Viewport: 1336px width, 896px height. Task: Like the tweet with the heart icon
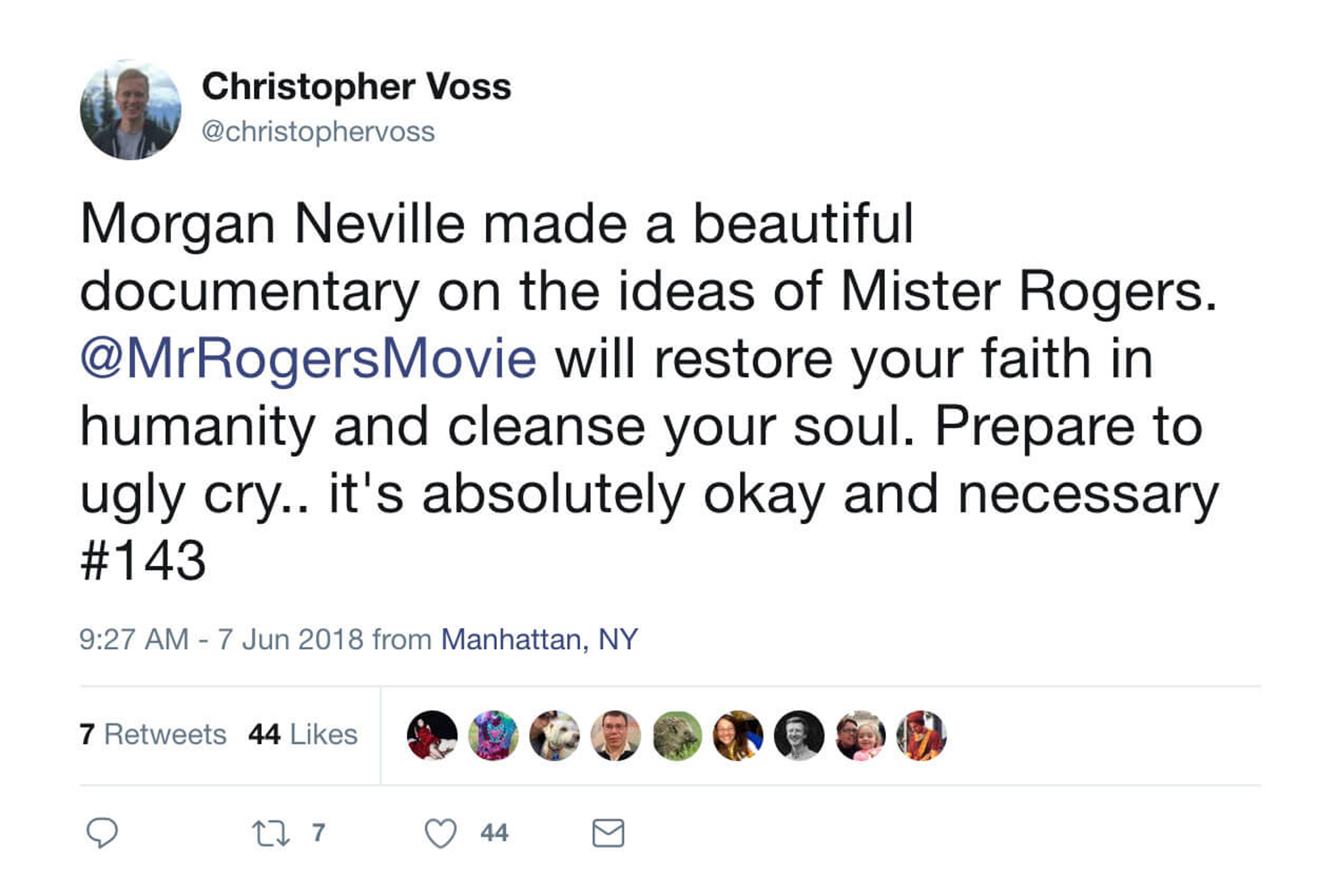tap(440, 833)
